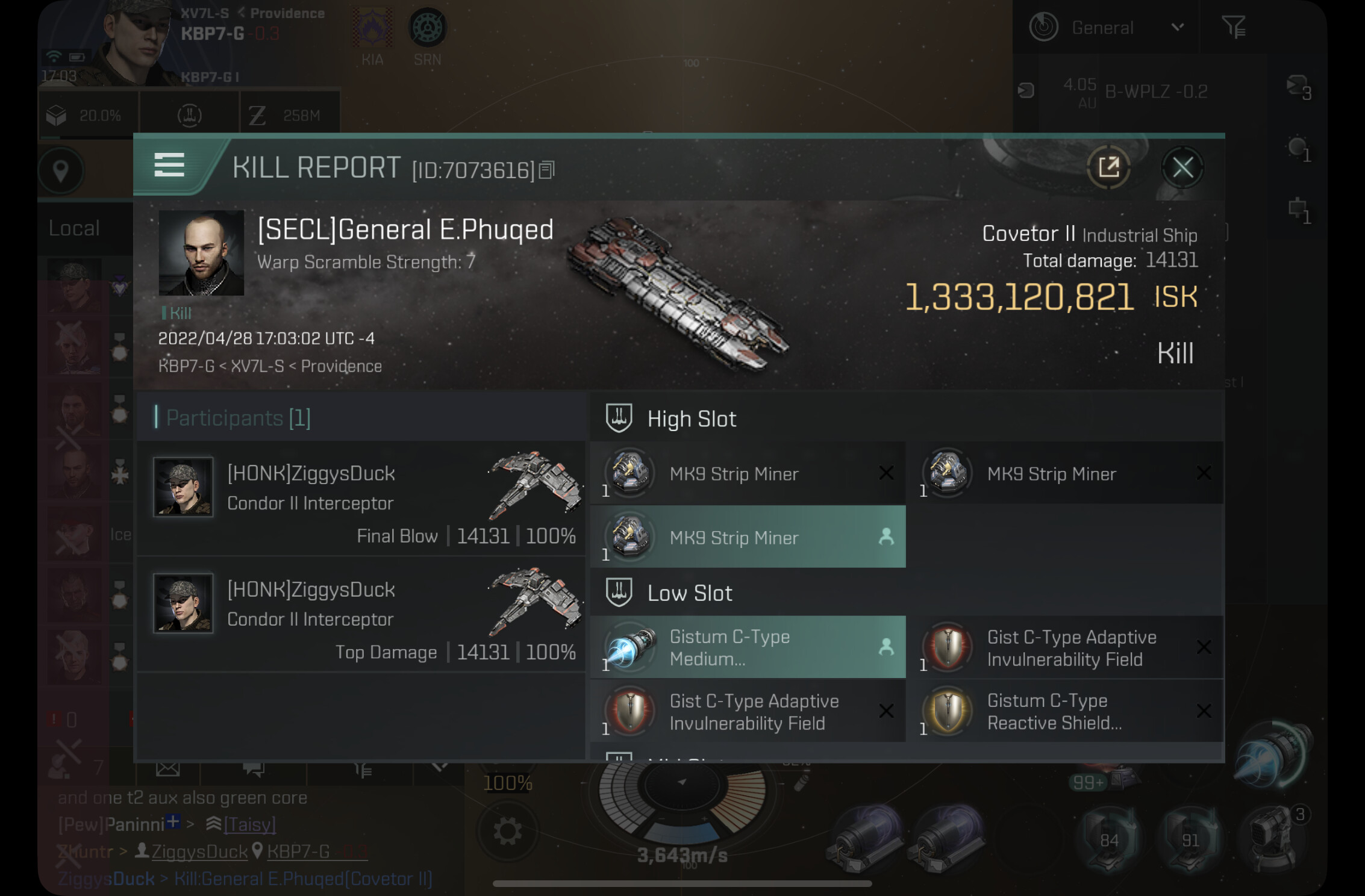
Task: Select Gistum C-Type Medium module entry
Action: 748,647
